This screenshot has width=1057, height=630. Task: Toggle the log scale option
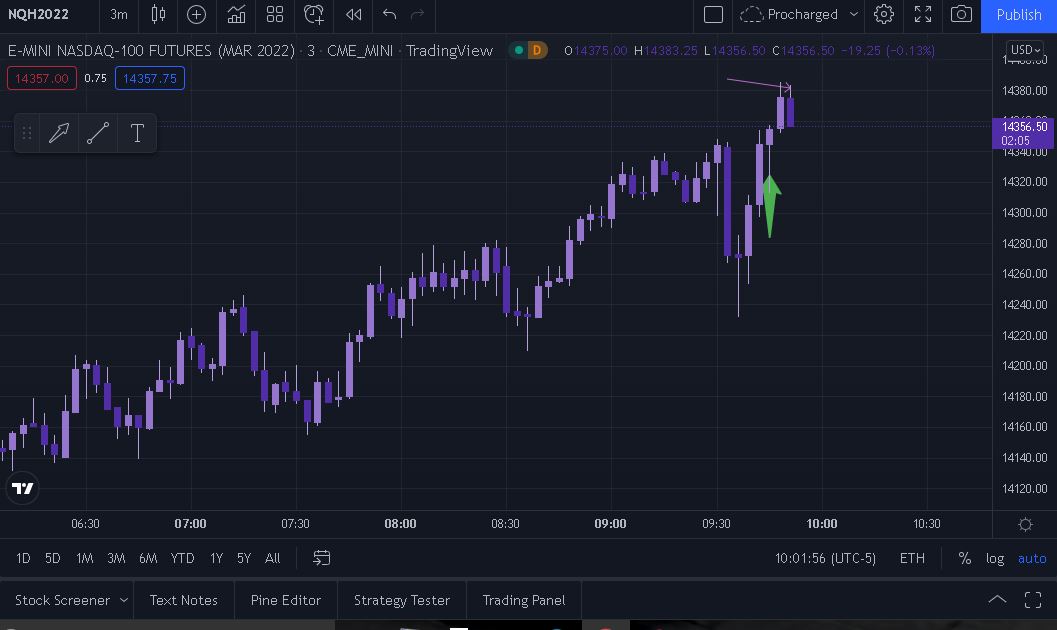click(x=994, y=558)
